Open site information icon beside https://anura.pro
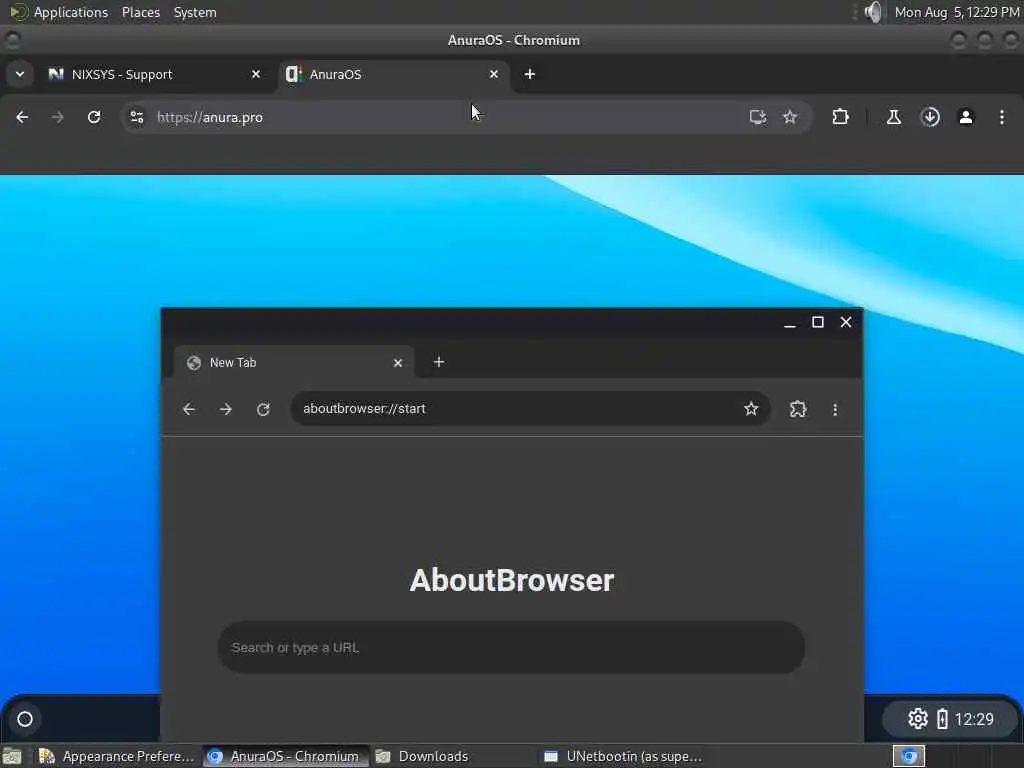Viewport: 1024px width, 768px height. tap(136, 117)
